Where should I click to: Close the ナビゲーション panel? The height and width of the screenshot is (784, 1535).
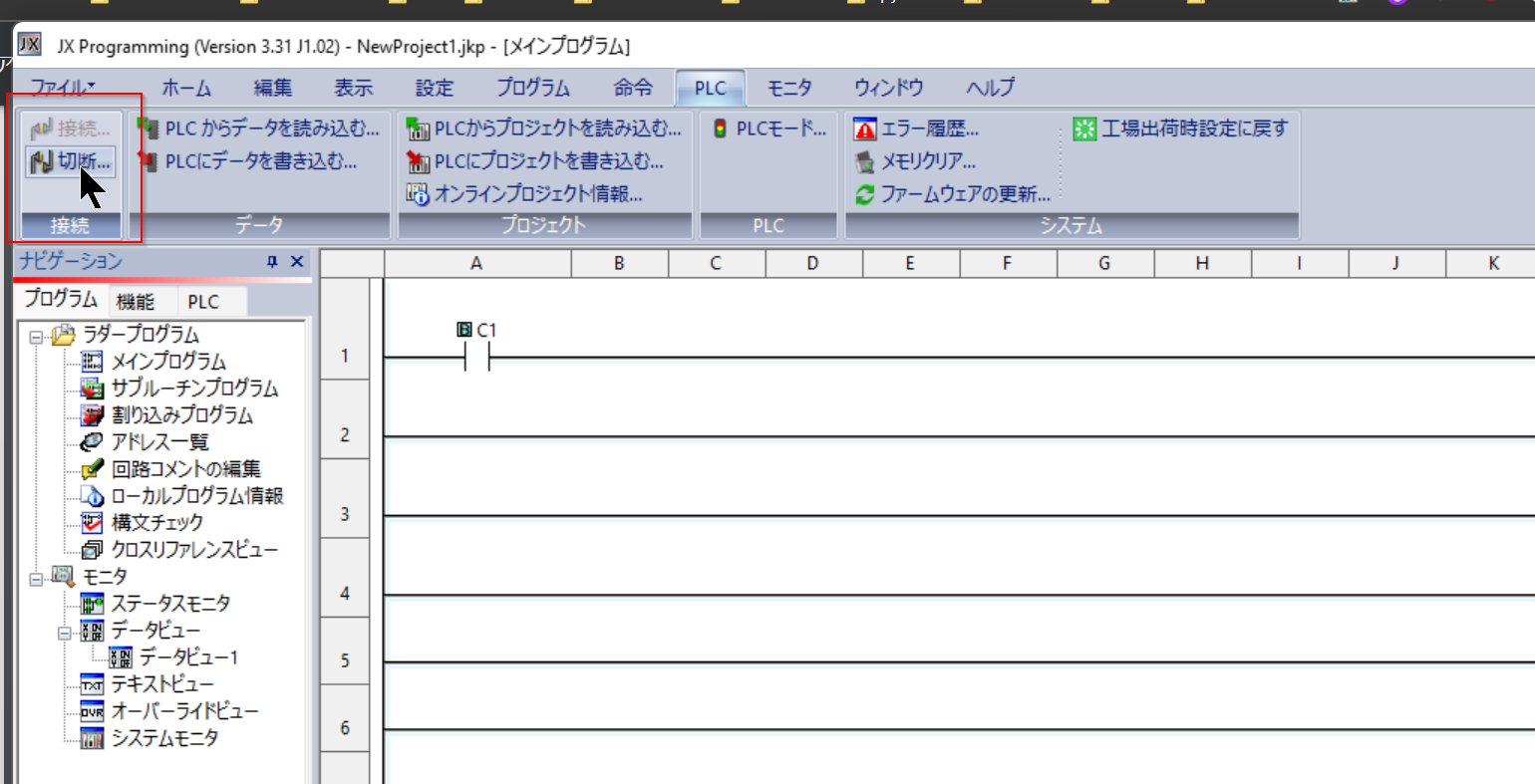pyautogui.click(x=296, y=261)
